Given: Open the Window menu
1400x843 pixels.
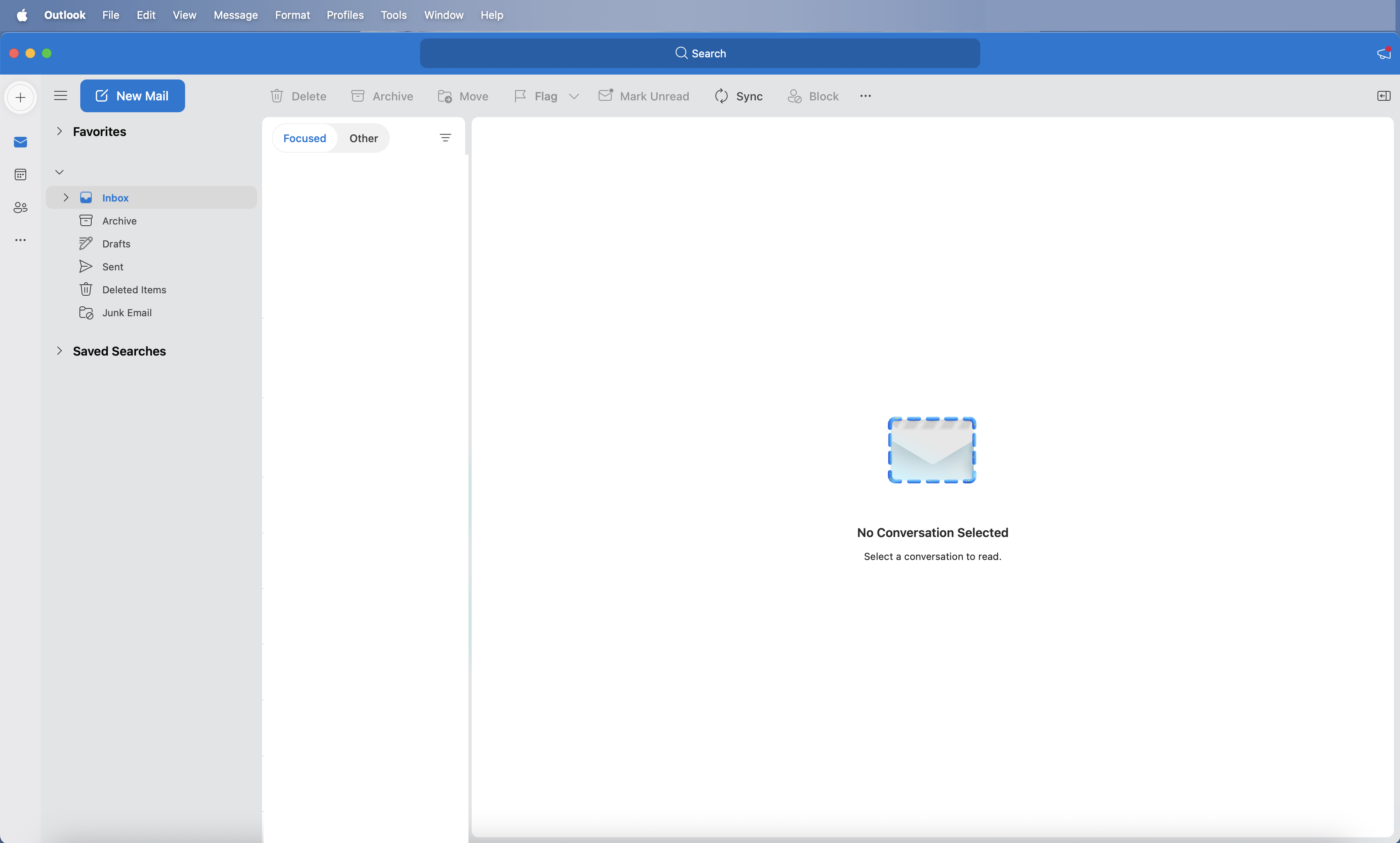Looking at the screenshot, I should 443,15.
